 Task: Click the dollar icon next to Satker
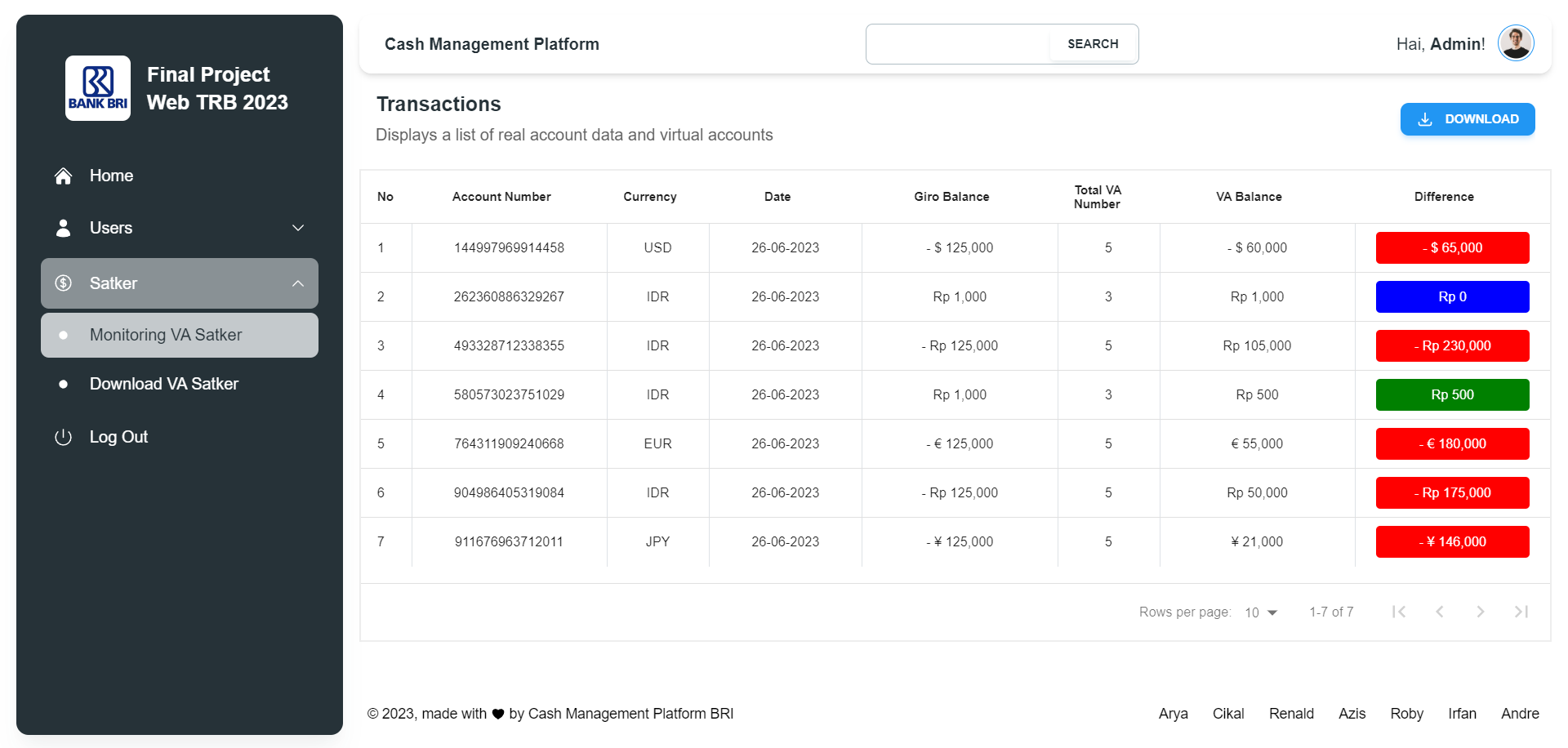(x=63, y=283)
